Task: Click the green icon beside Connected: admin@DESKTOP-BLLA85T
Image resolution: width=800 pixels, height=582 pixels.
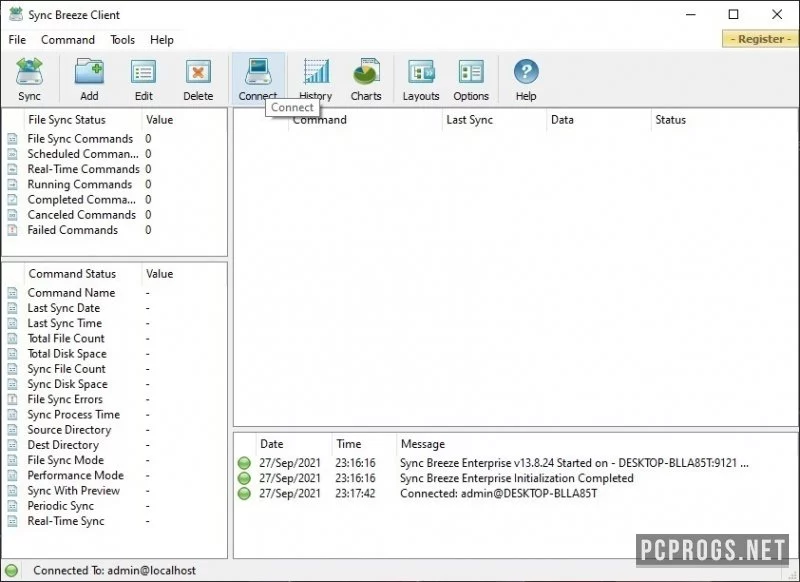Action: (244, 494)
